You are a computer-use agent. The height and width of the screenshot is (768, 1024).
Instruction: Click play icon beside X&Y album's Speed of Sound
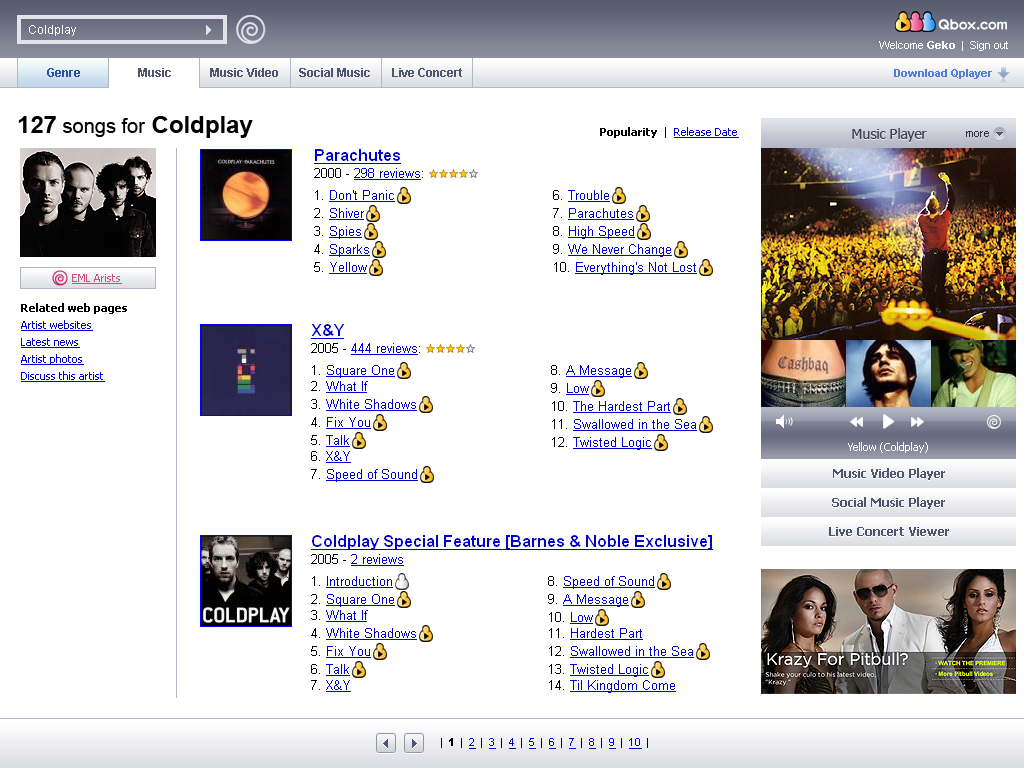coord(427,475)
